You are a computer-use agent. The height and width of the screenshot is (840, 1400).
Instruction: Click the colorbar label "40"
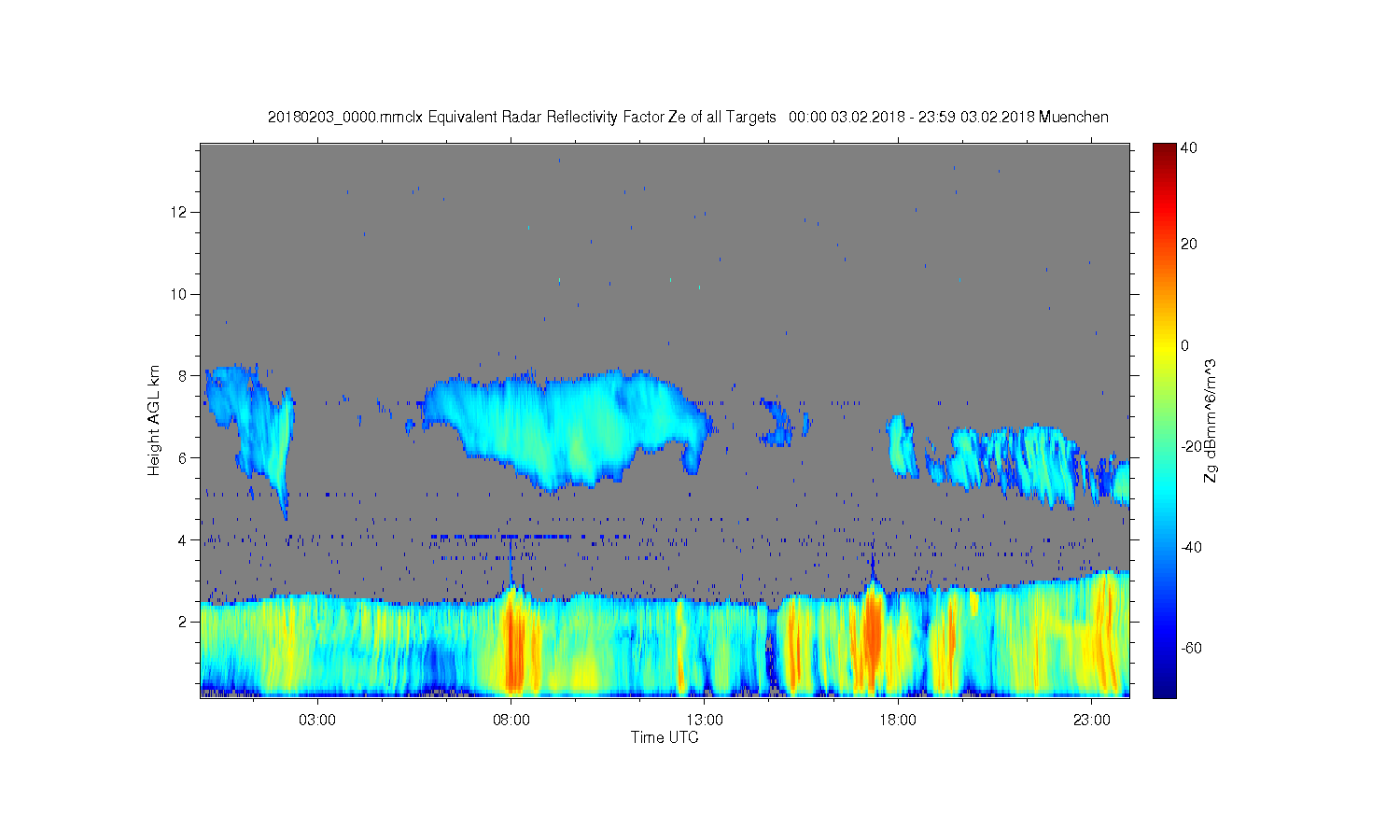[1189, 147]
